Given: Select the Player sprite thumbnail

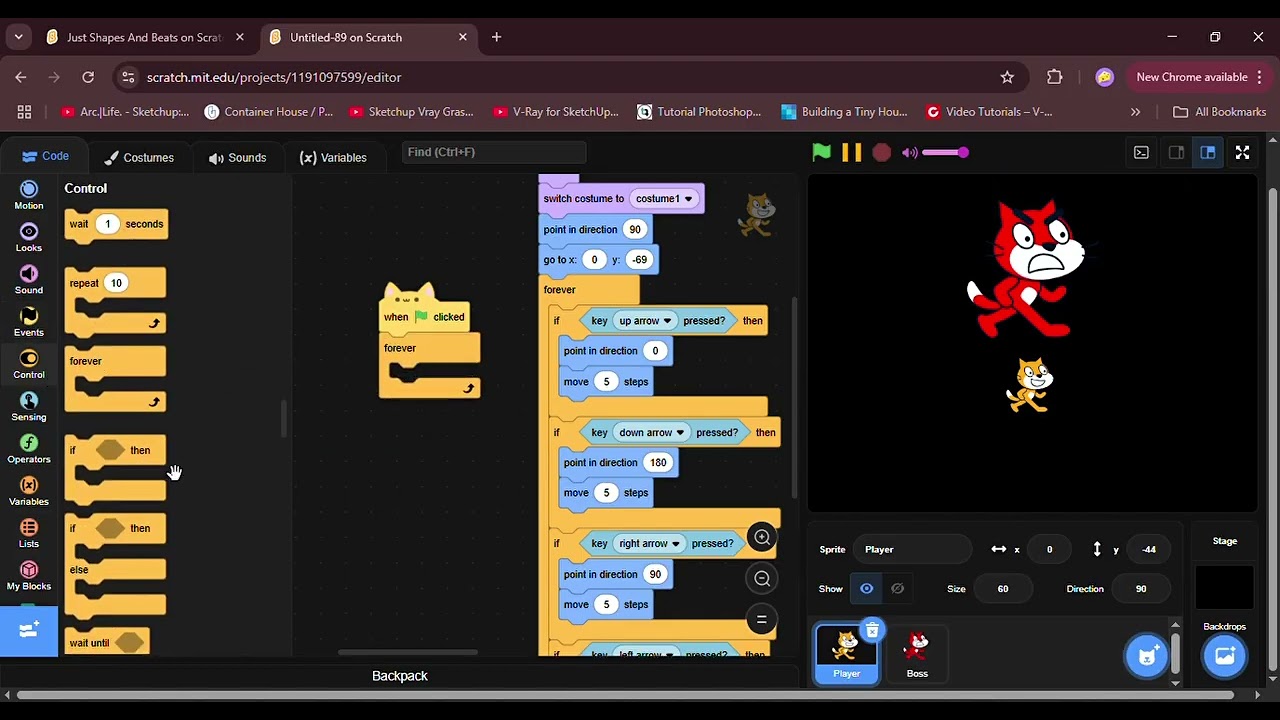Looking at the screenshot, I should point(846,653).
